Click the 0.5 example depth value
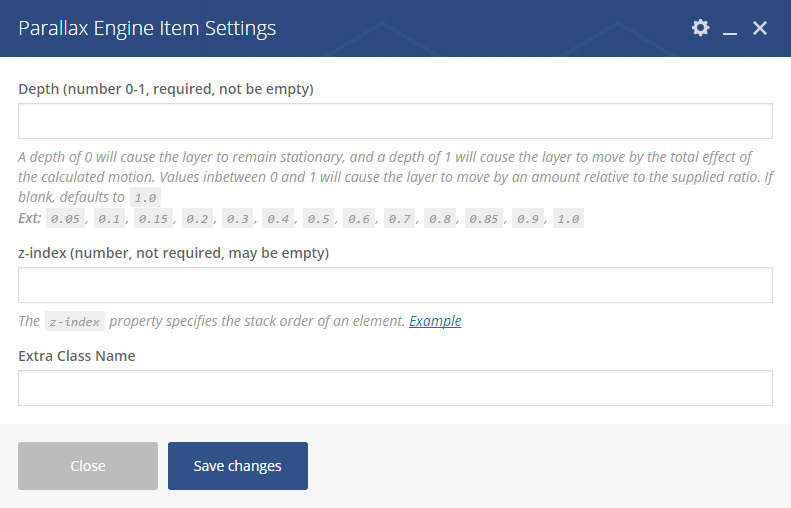The width and height of the screenshot is (791, 508). tap(318, 218)
